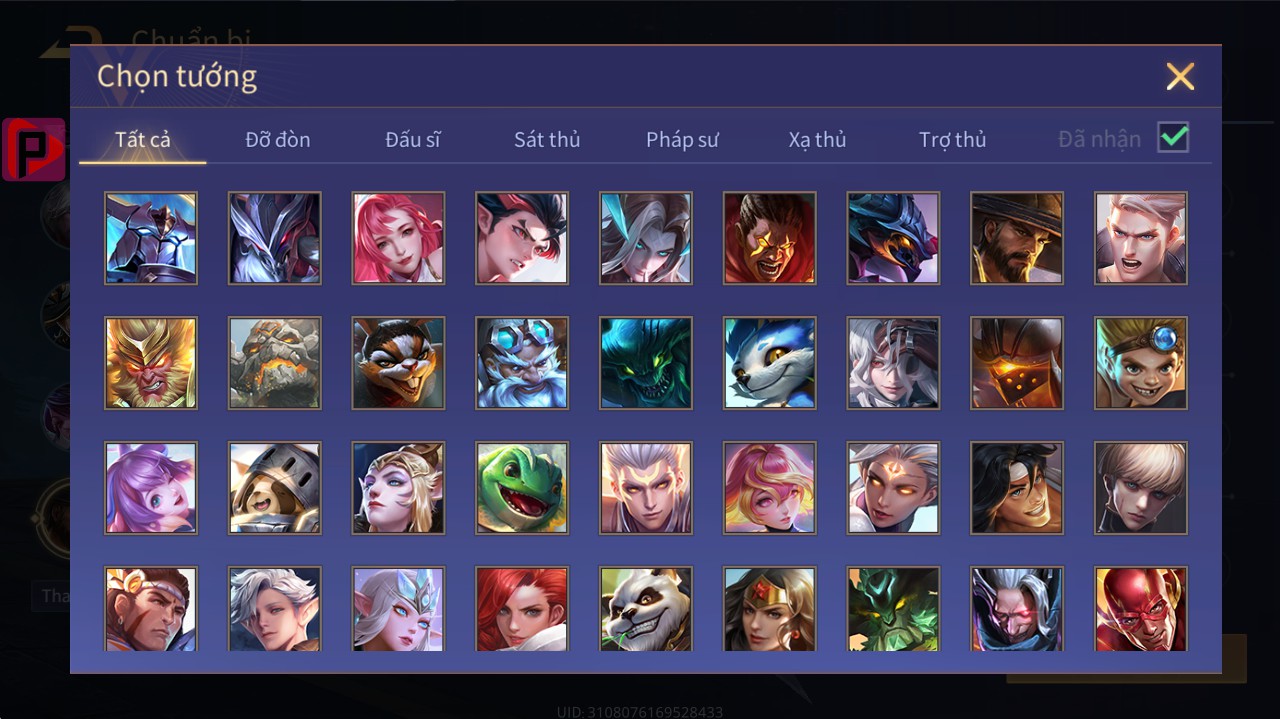Screen dimensions: 1280x719
Task: Pick the purple-haired chibi girl hero
Action: [151, 488]
